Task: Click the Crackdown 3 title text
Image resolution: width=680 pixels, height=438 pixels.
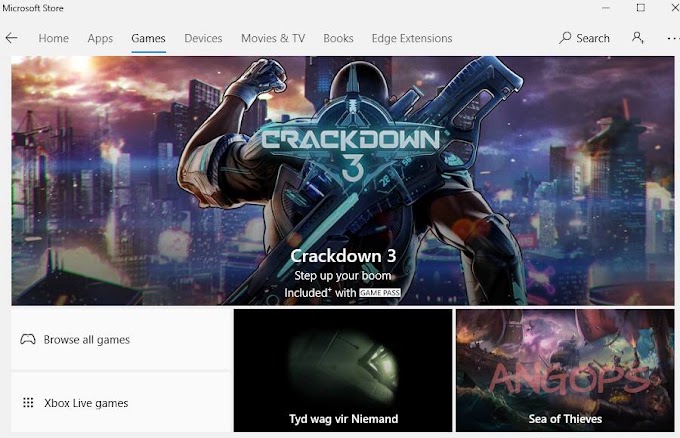Action: click(343, 256)
